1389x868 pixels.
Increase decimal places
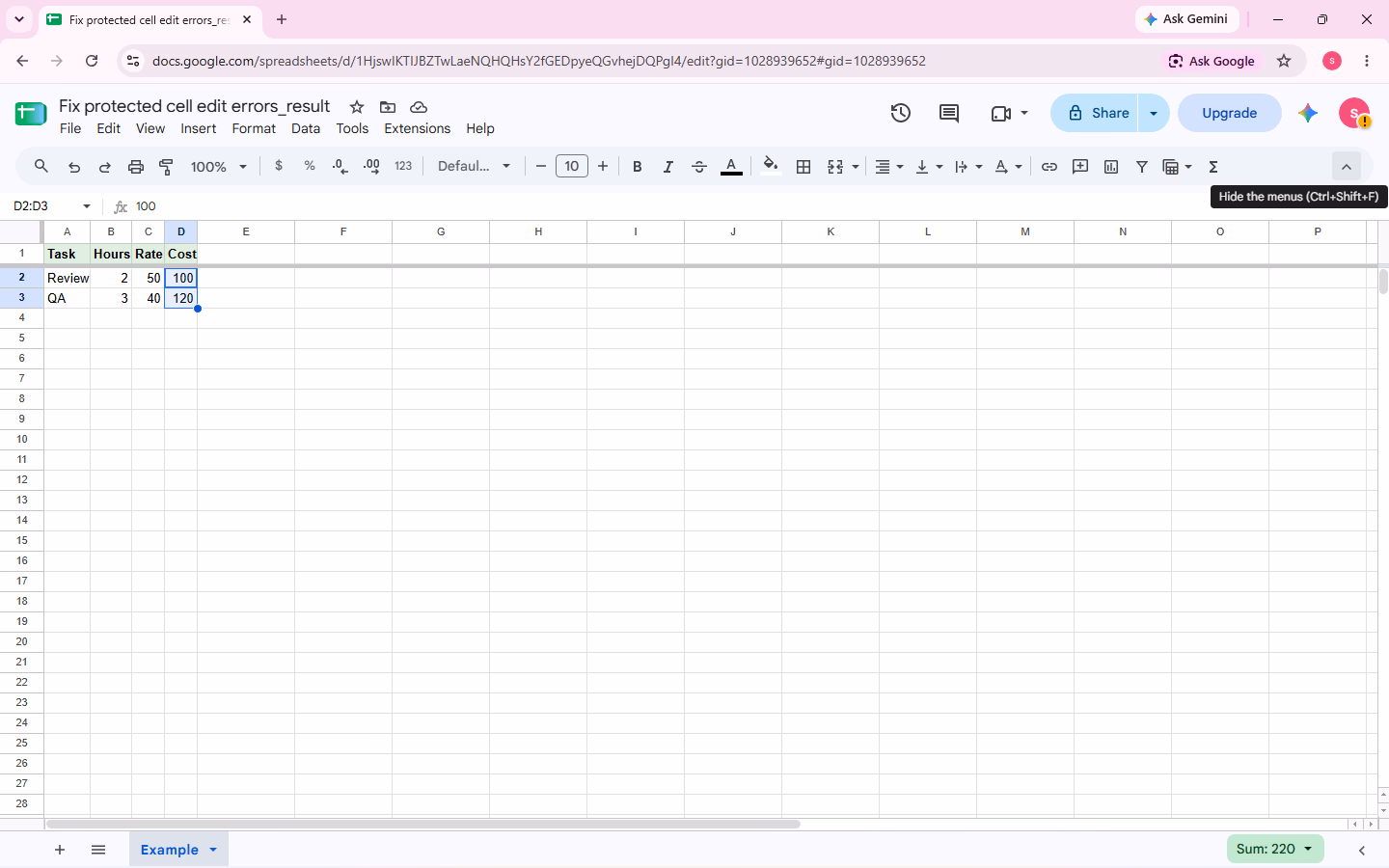click(x=371, y=166)
